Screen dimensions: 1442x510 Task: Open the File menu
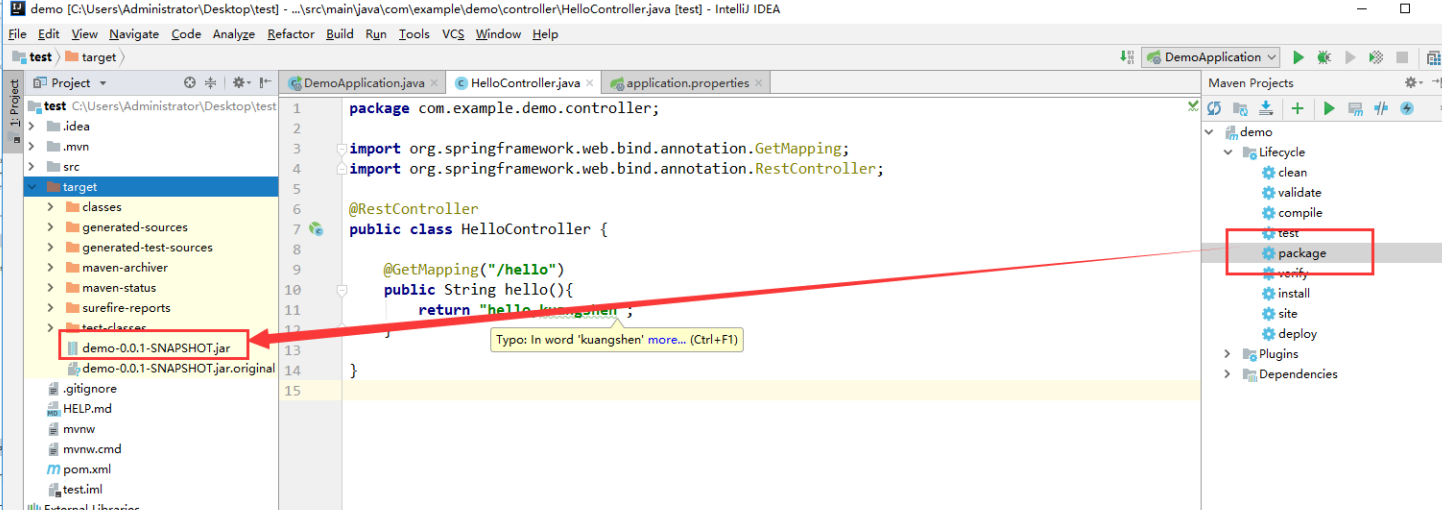click(x=17, y=34)
